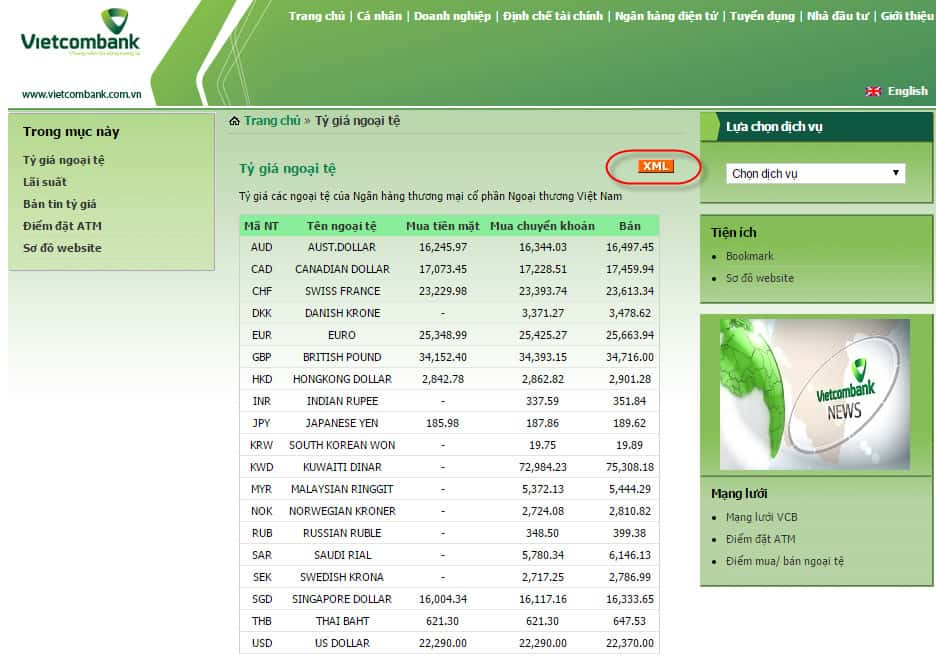Open the orange XML feed button
The image size is (936, 667).
[655, 166]
